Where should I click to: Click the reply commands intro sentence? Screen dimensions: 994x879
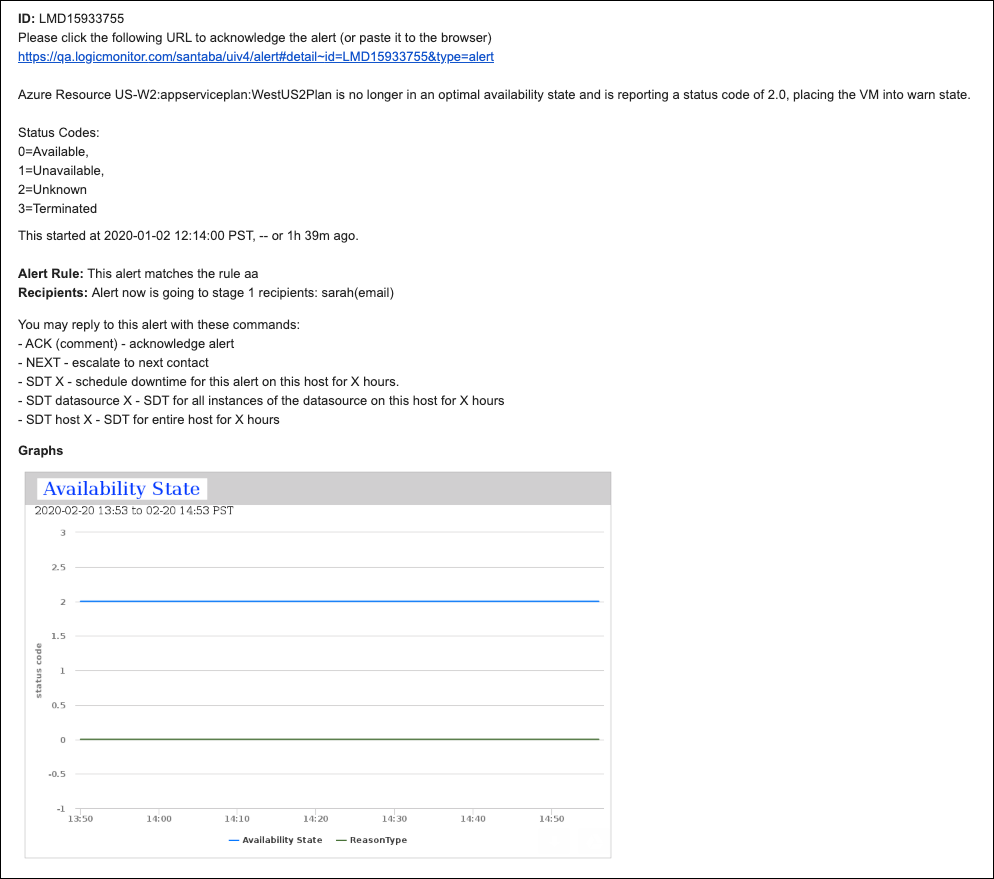[x=158, y=324]
